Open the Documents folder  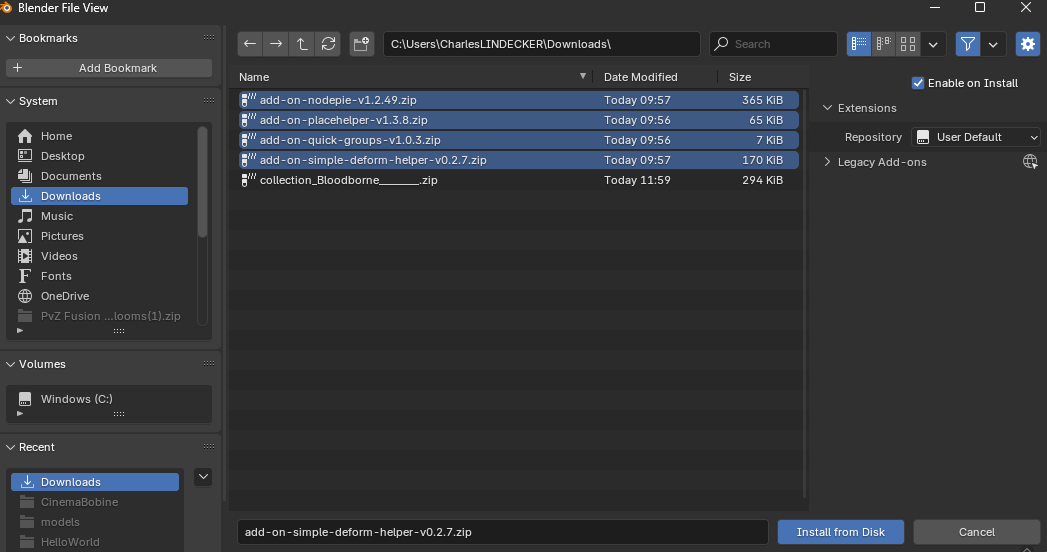coord(99,176)
